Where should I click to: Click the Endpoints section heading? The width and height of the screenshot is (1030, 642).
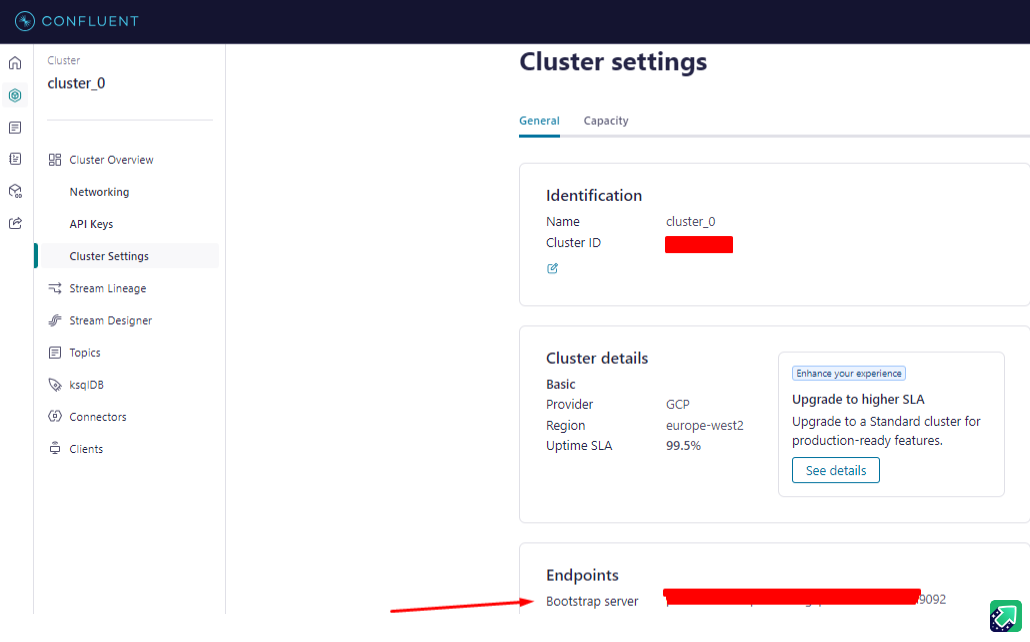(x=582, y=575)
